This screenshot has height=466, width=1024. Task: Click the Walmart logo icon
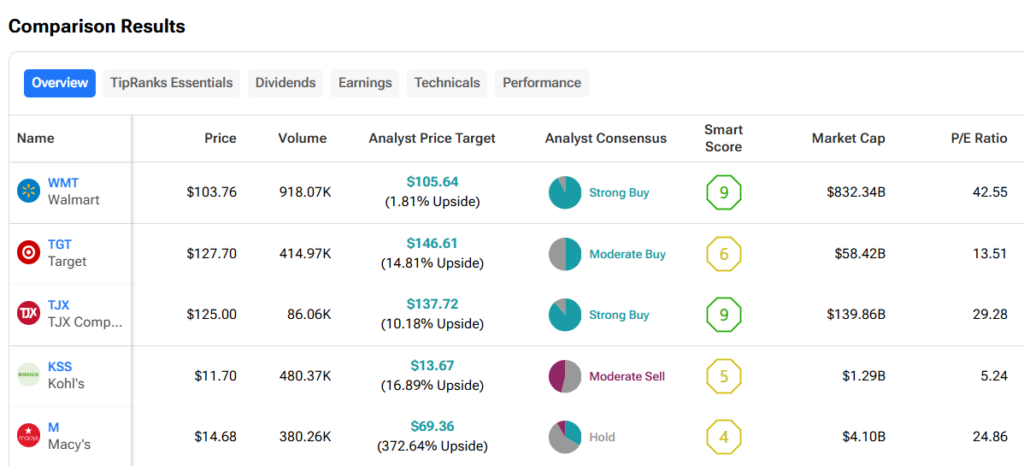(x=28, y=192)
